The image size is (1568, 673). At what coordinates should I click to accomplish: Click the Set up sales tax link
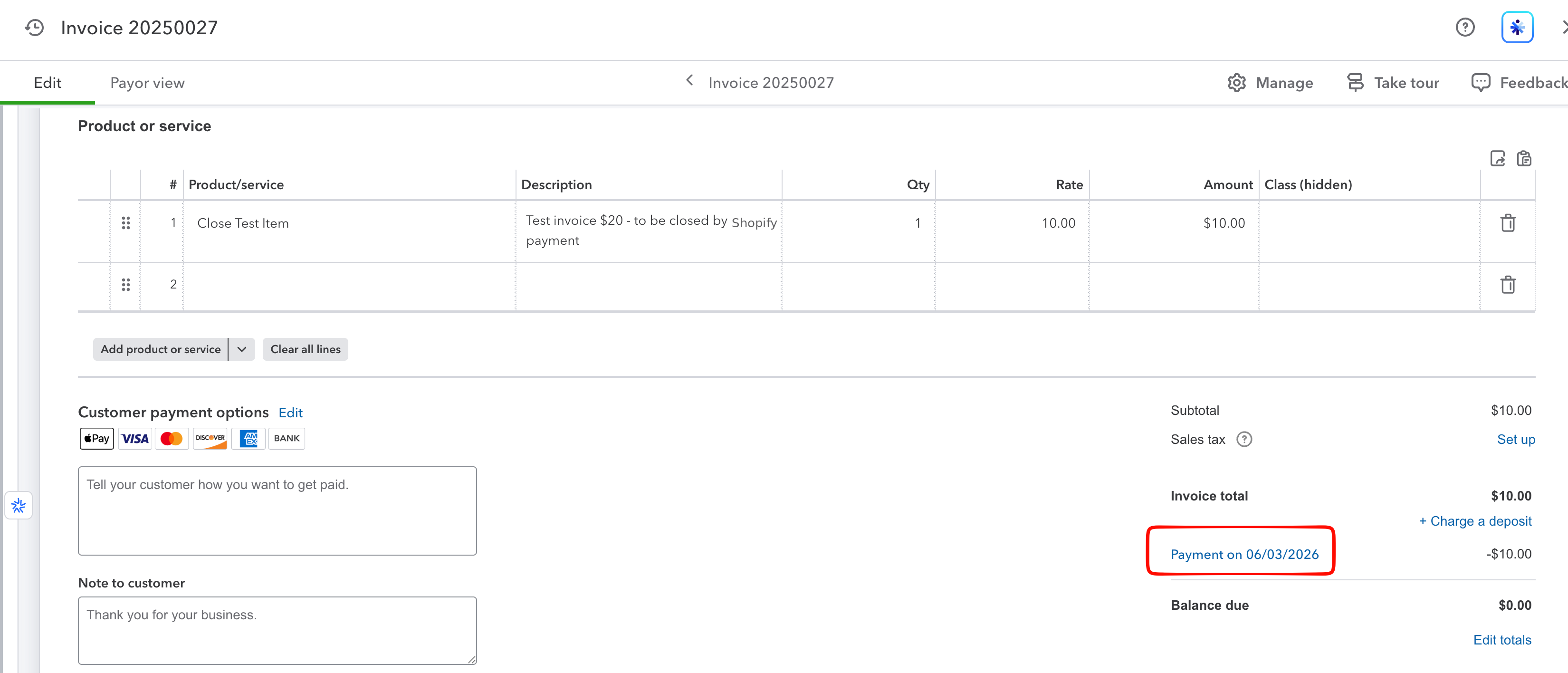(x=1516, y=439)
